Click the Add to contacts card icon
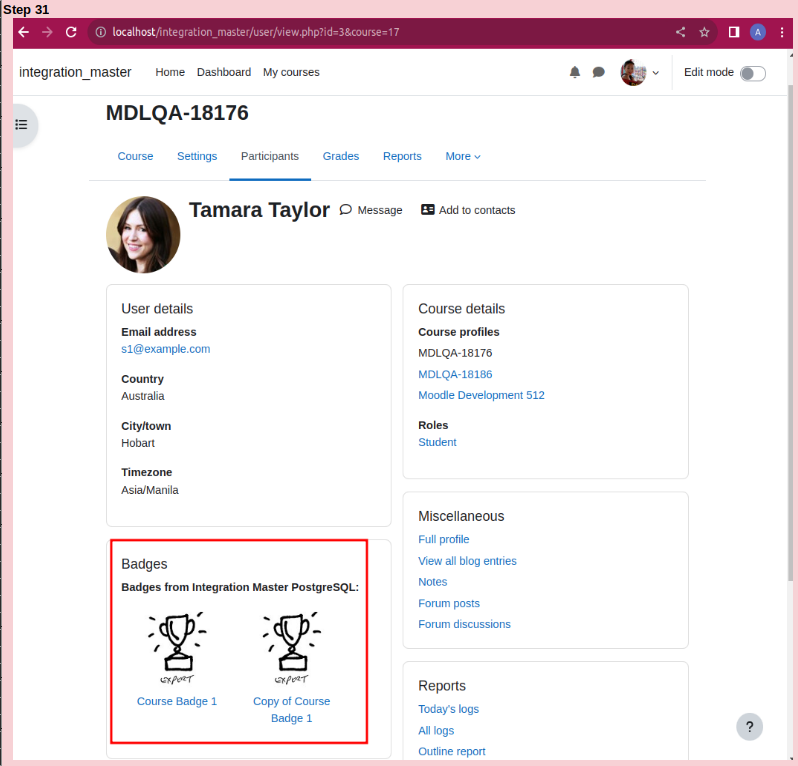The width and height of the screenshot is (798, 766). click(x=428, y=210)
